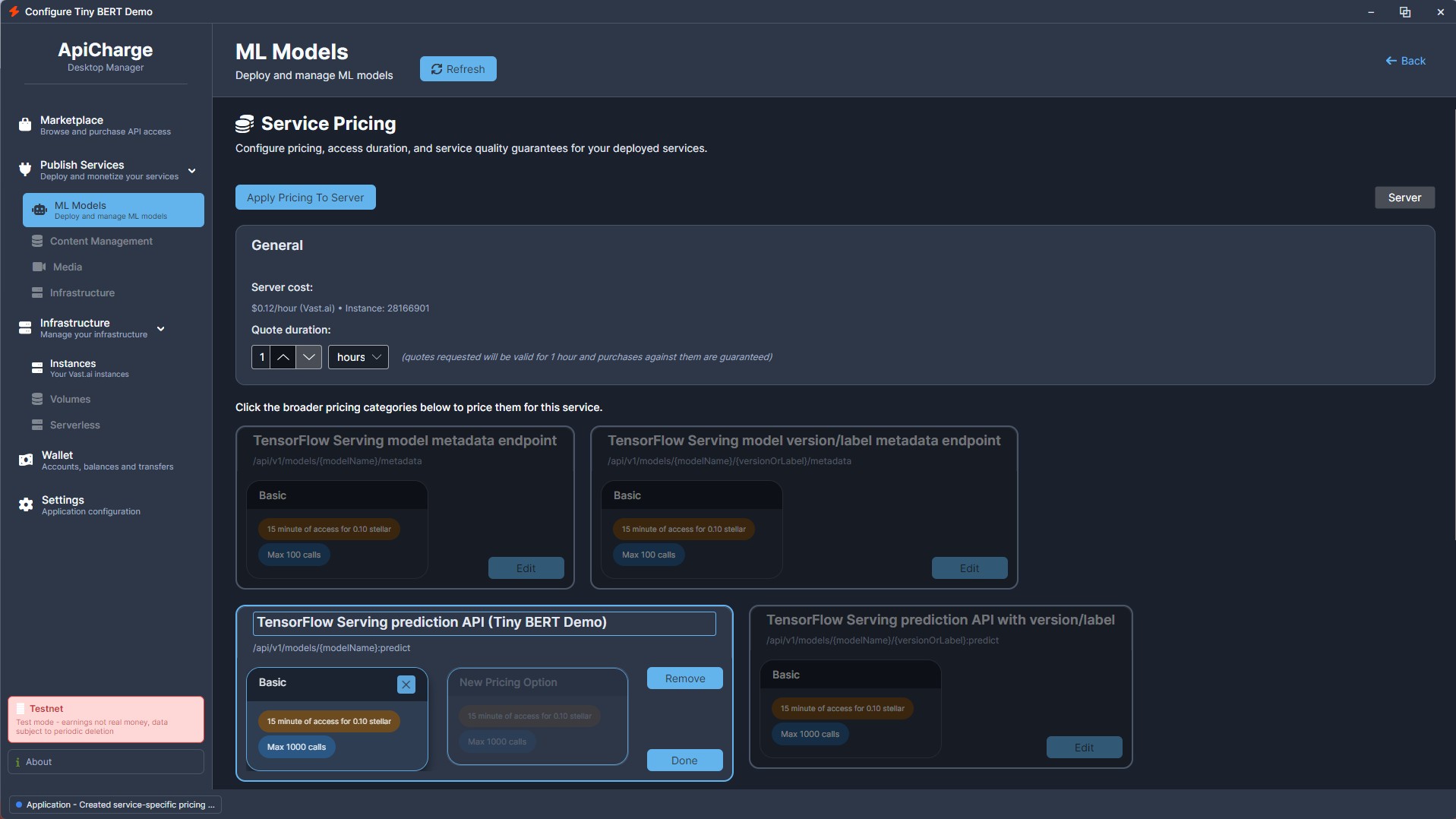The width and height of the screenshot is (1456, 819).
Task: Open Settings gear icon
Action: [26, 504]
